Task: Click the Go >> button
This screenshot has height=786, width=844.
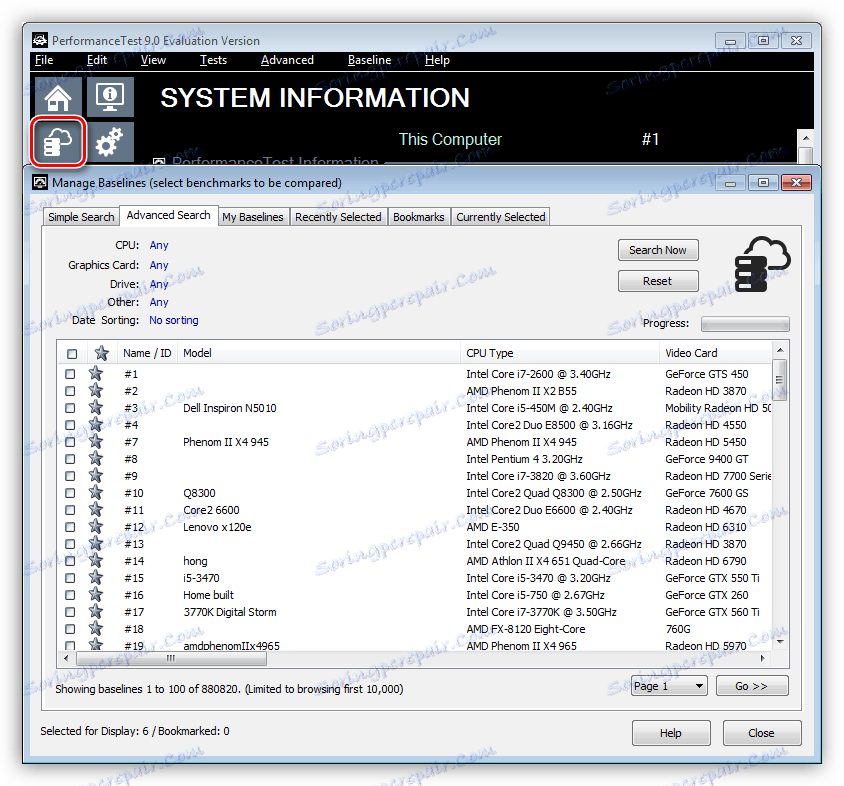Action: click(752, 686)
